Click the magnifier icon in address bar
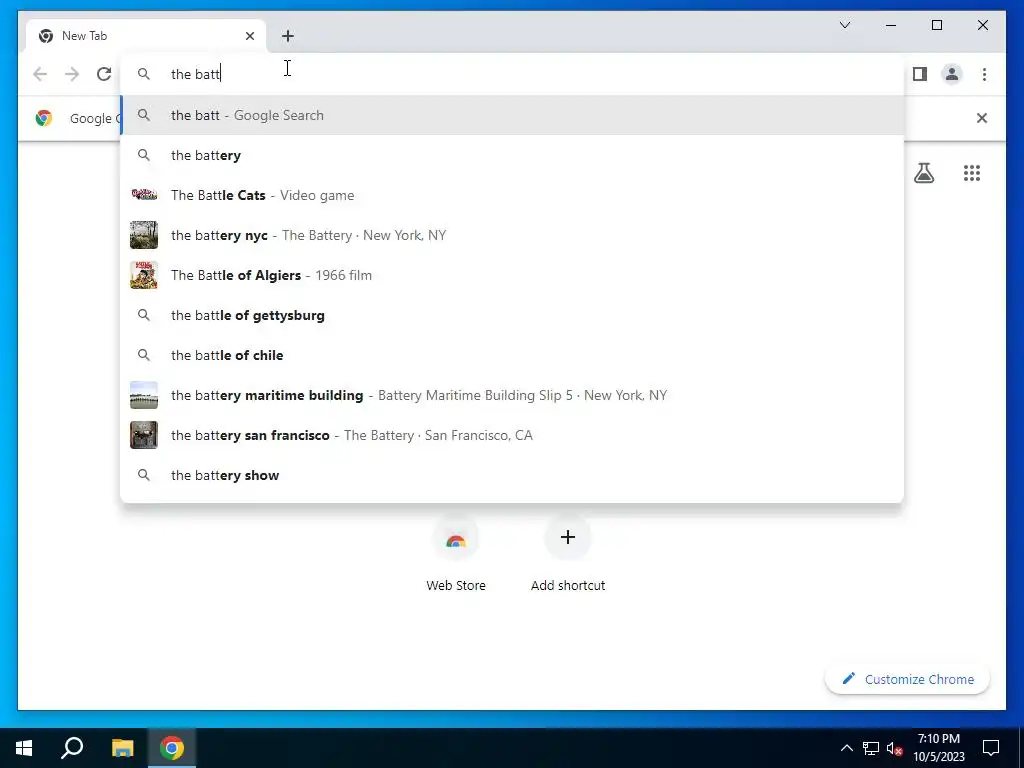This screenshot has width=1024, height=768. [144, 74]
